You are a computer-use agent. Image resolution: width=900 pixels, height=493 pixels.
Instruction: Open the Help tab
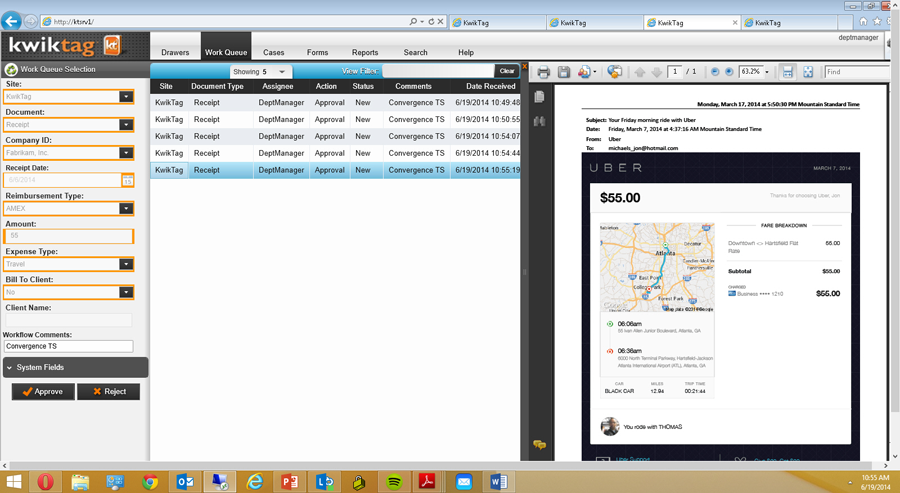(x=466, y=52)
